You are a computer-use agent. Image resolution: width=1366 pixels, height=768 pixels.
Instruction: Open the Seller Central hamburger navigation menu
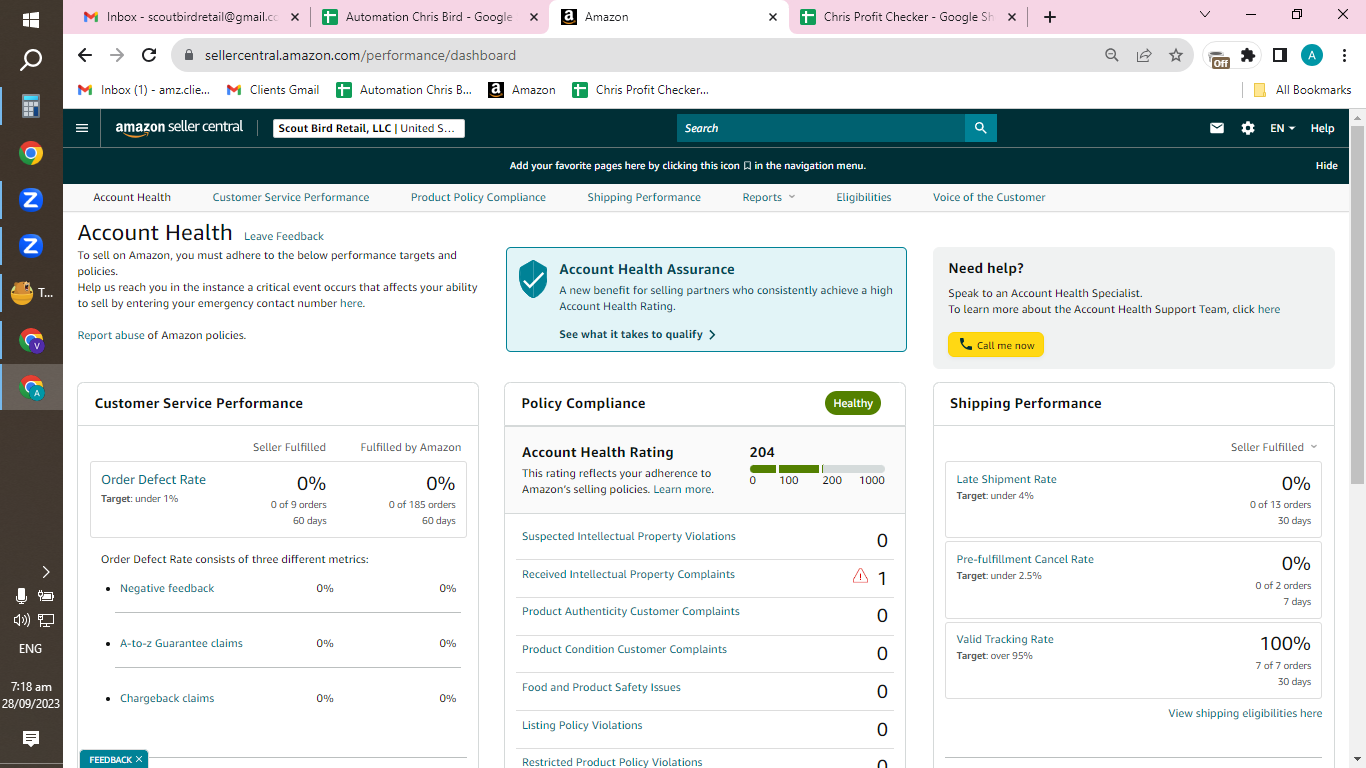82,128
